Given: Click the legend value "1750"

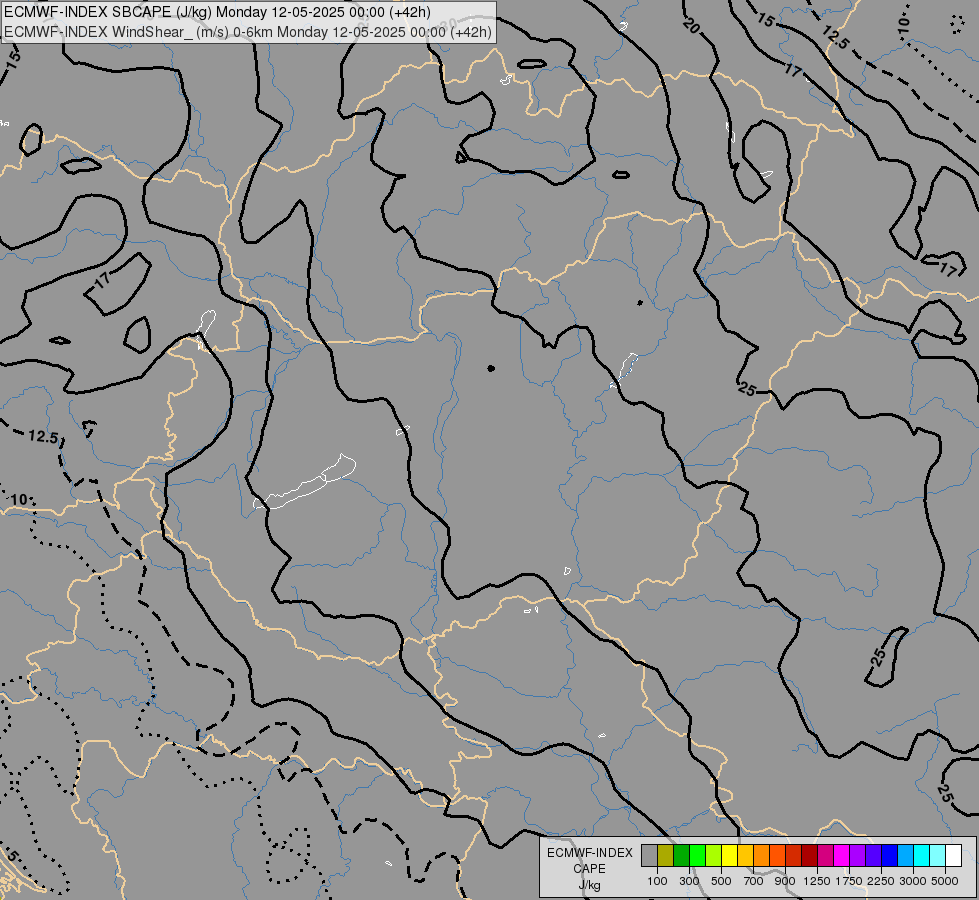Looking at the screenshot, I should pyautogui.click(x=849, y=881).
